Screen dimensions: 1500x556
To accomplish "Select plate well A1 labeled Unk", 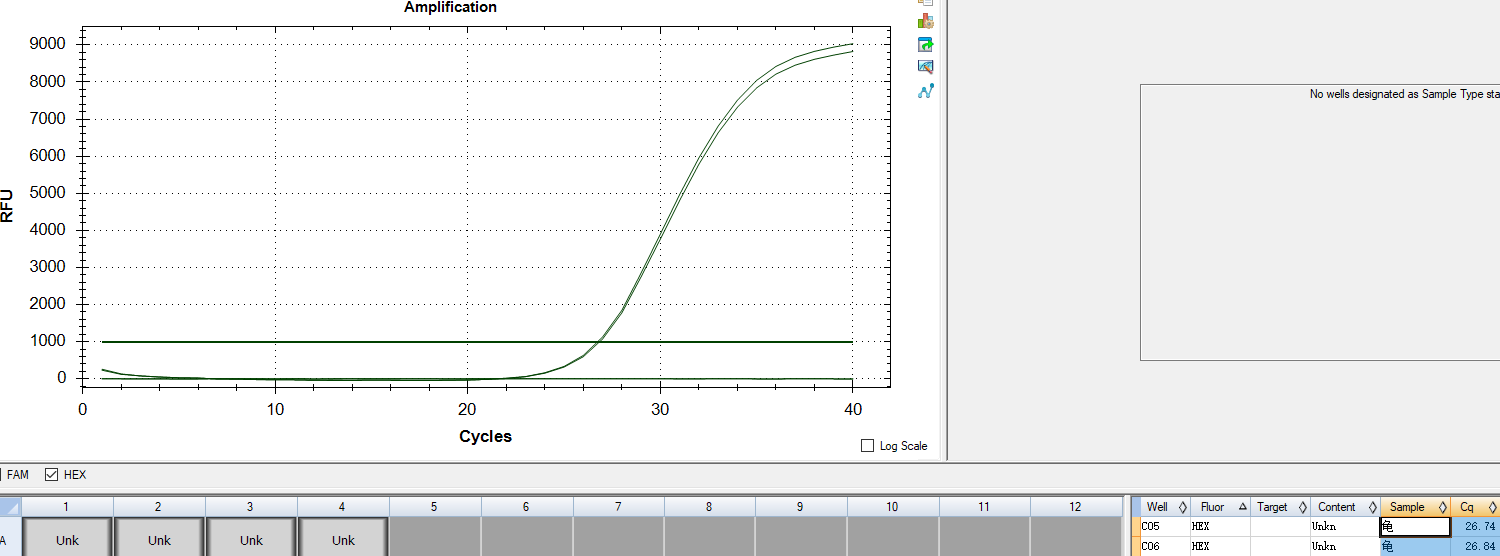I will (67, 537).
